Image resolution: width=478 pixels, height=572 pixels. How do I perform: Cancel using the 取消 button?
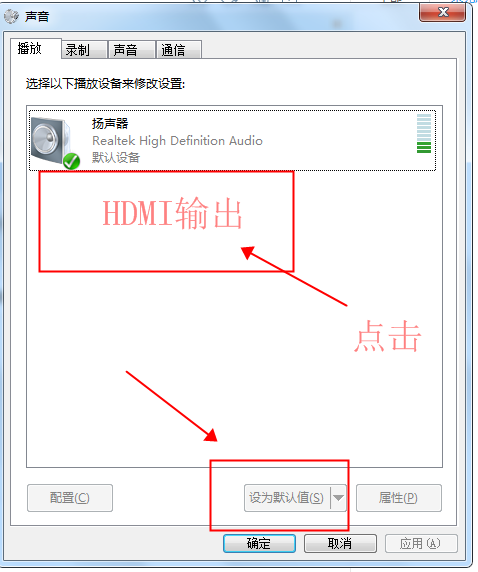[340, 544]
